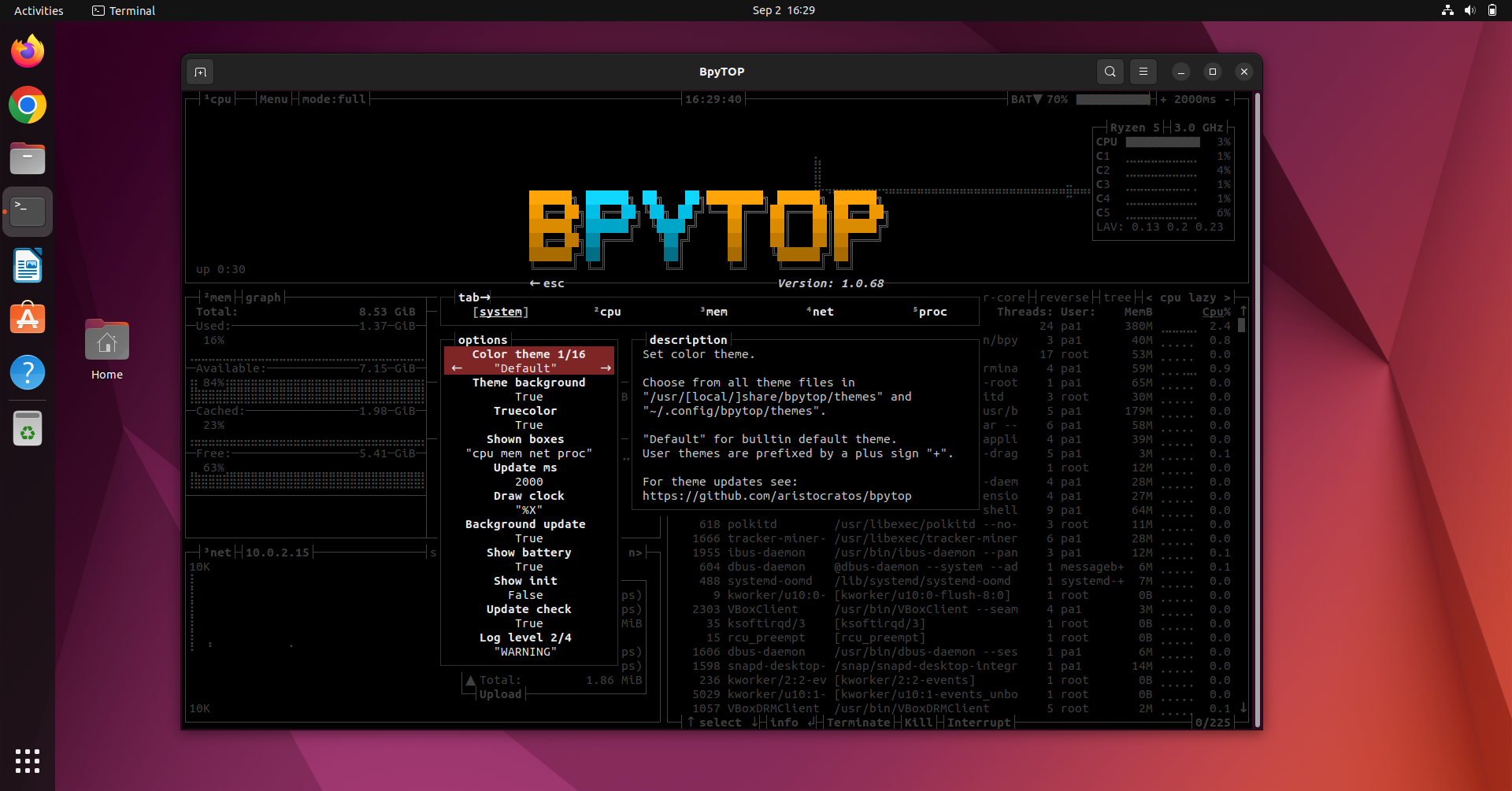Switch to the cpu options tab
1512x791 pixels.
click(x=607, y=312)
